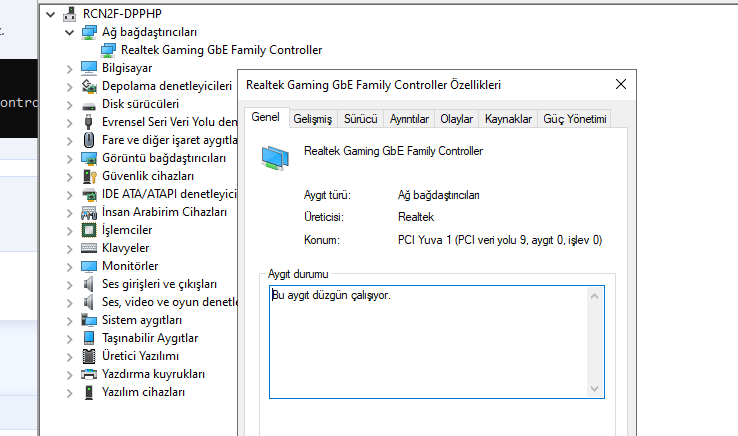Click the device status scrollbar down arrow
738x436 pixels.
point(596,389)
